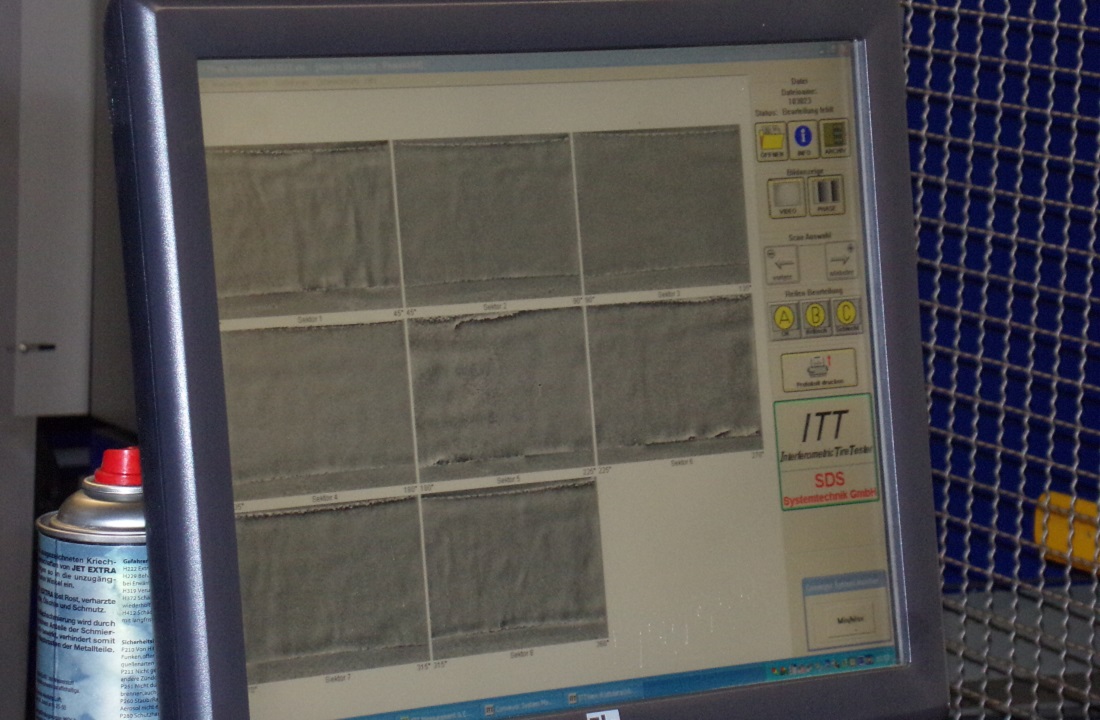The width and height of the screenshot is (1100, 720).
Task: Open a file with the yellow folder icon
Action: pyautogui.click(x=771, y=140)
